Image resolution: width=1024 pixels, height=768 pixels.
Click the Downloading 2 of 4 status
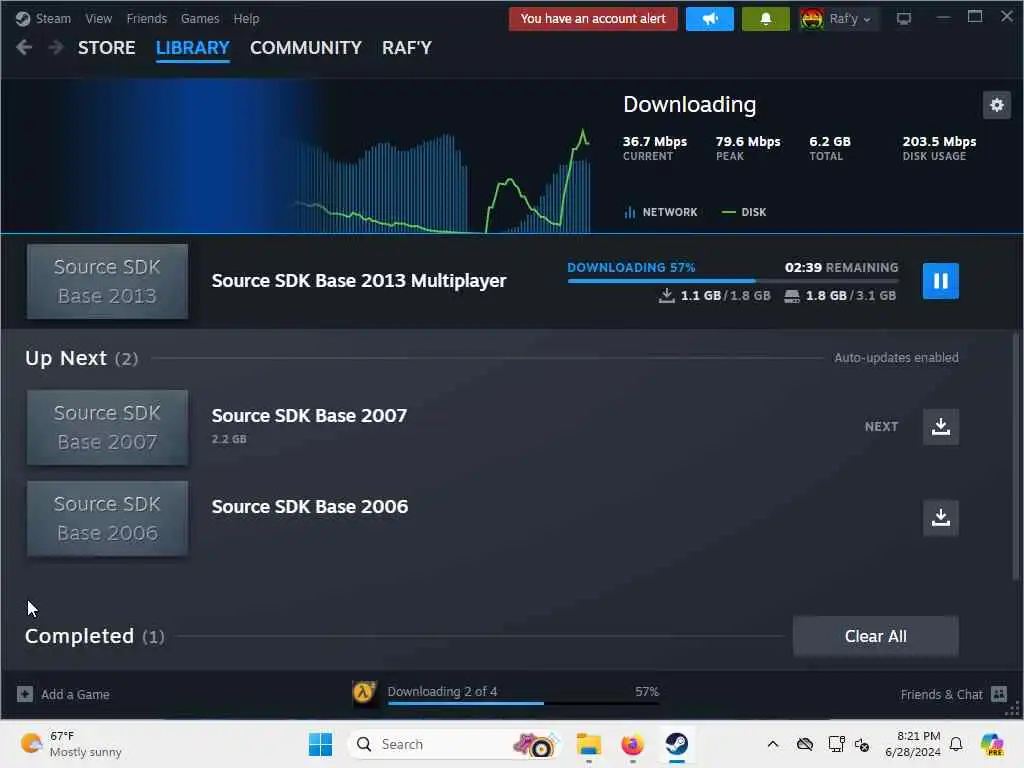442,691
